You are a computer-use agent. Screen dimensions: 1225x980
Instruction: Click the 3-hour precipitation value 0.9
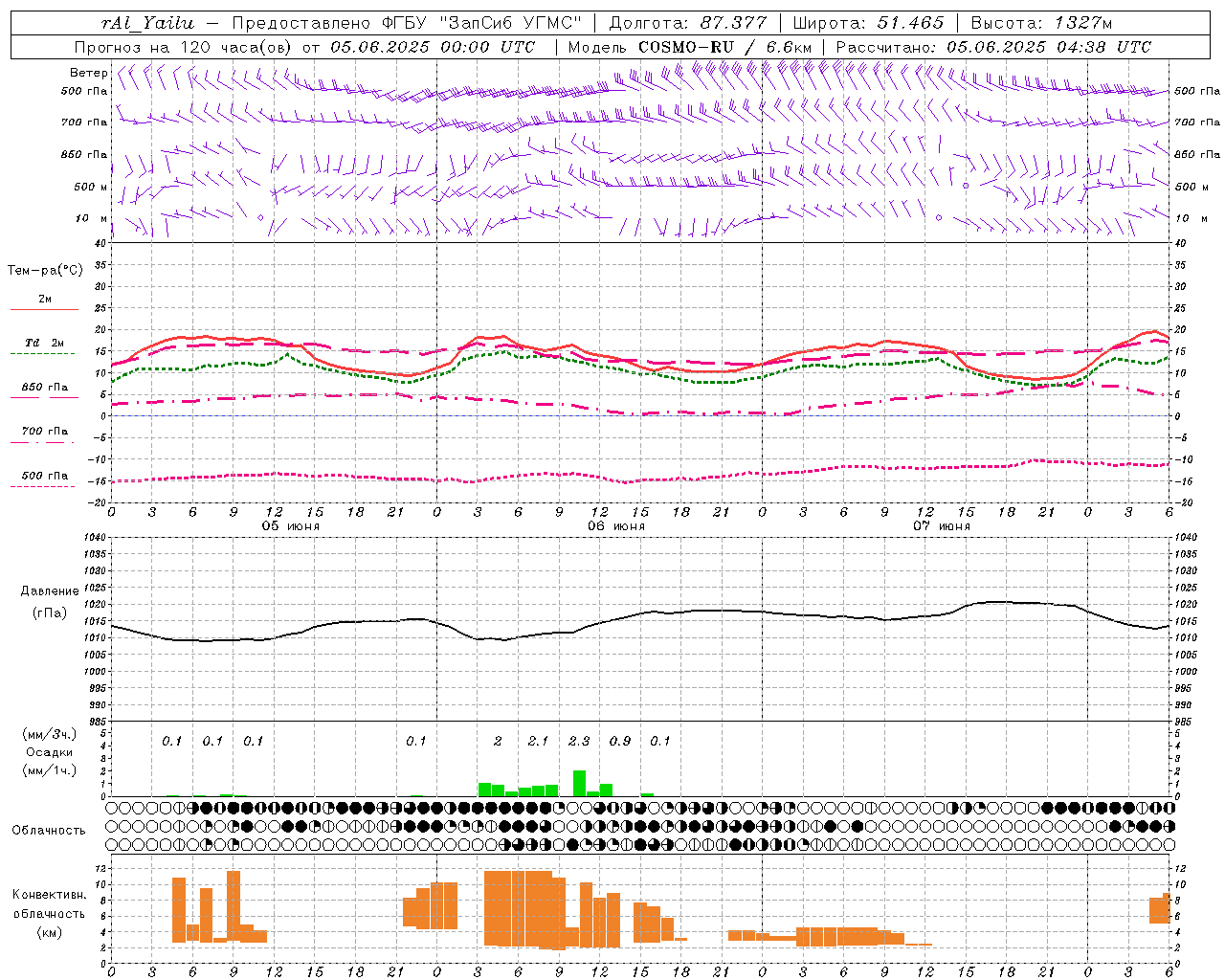coord(620,742)
